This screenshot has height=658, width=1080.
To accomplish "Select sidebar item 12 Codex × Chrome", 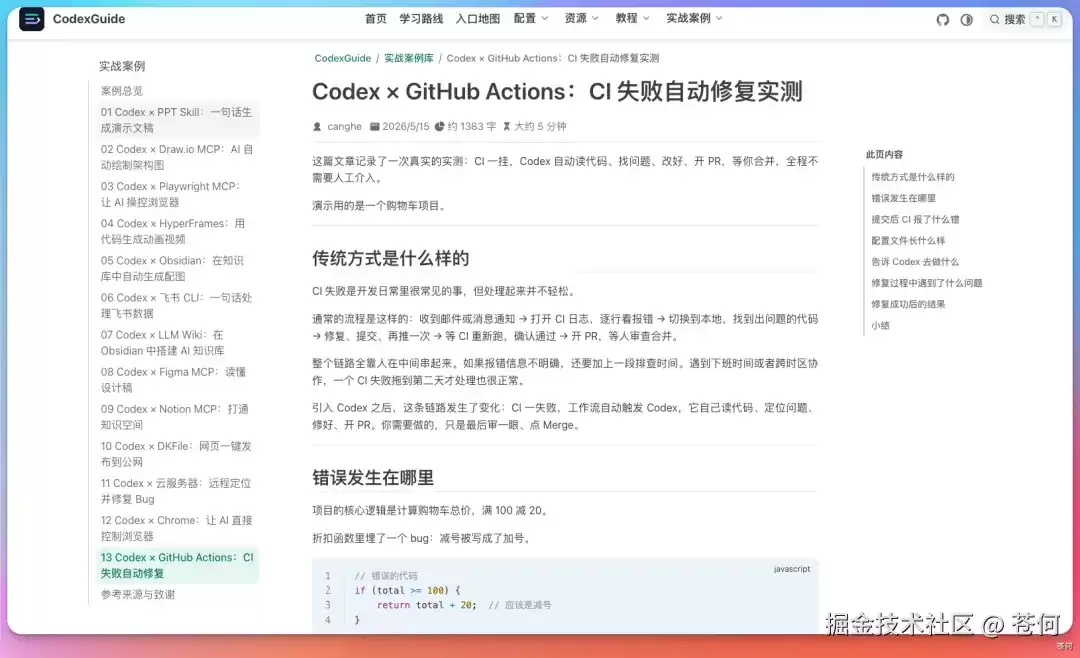I will click(177, 528).
